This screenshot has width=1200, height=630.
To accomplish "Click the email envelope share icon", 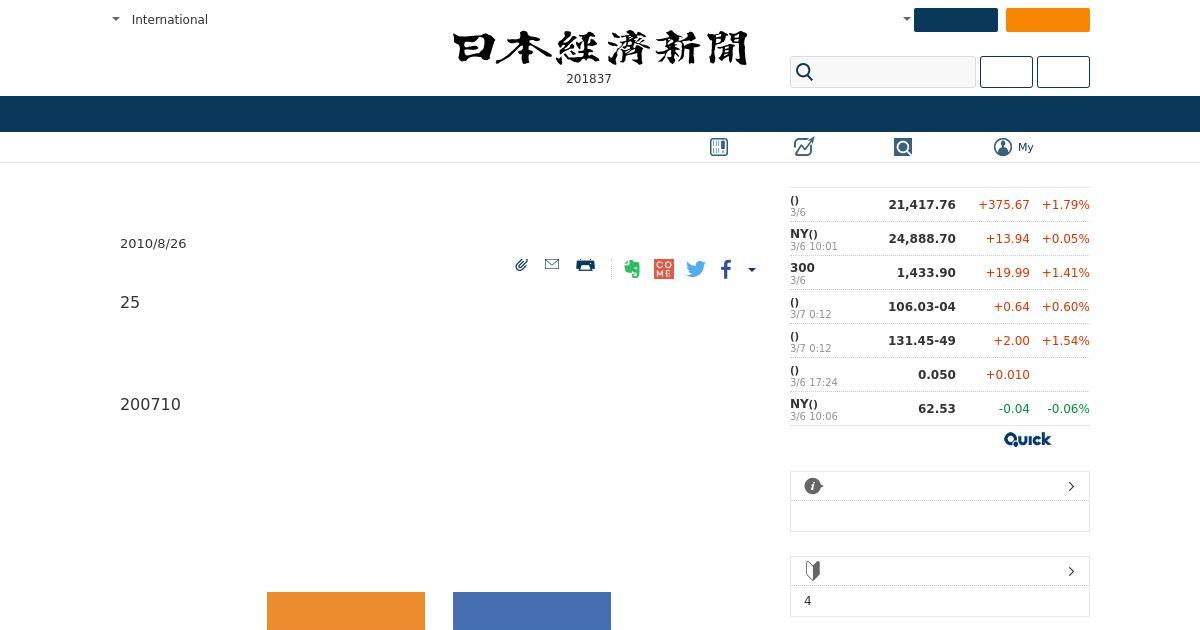I will pos(552,264).
